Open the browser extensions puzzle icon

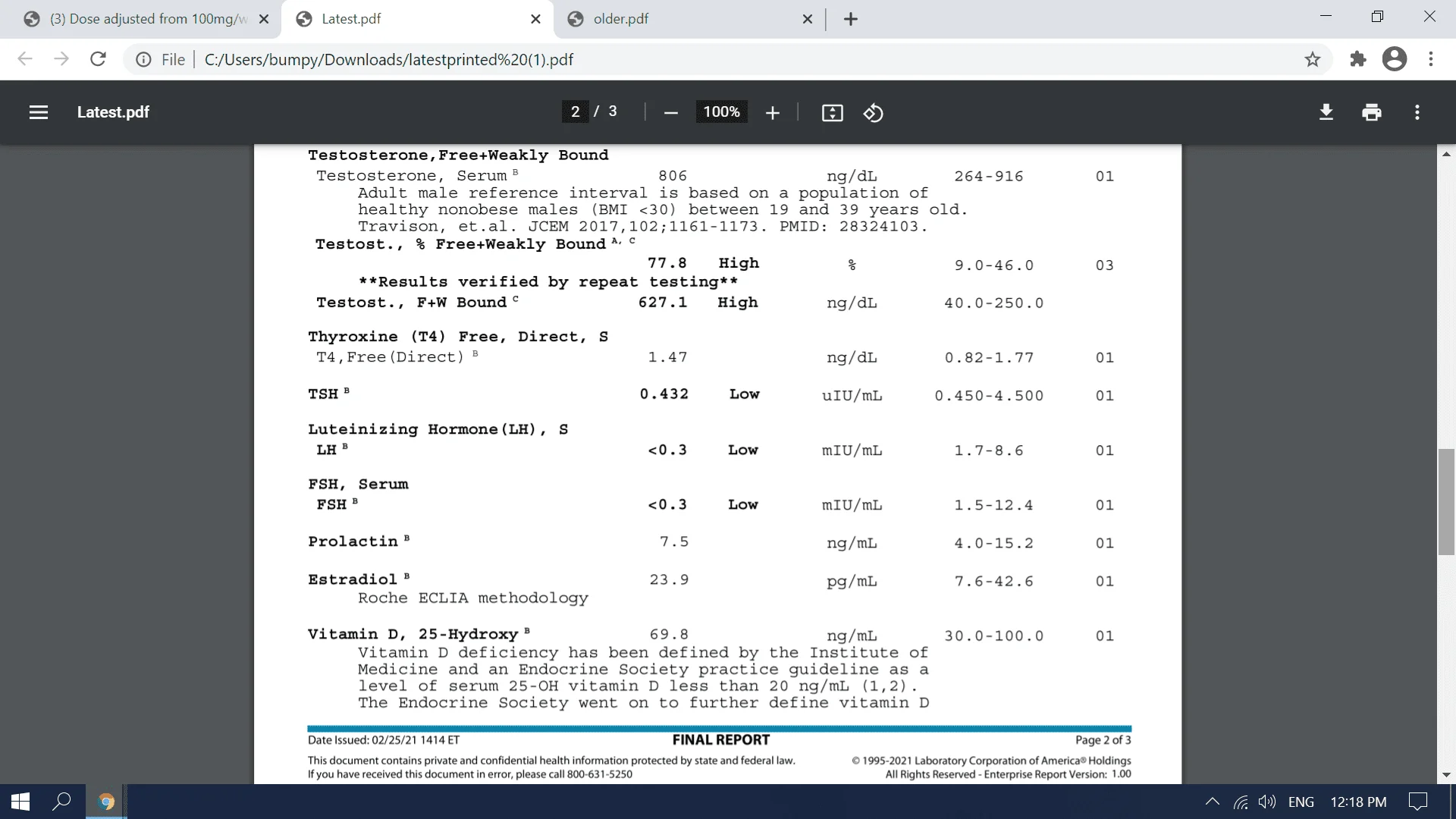1357,59
